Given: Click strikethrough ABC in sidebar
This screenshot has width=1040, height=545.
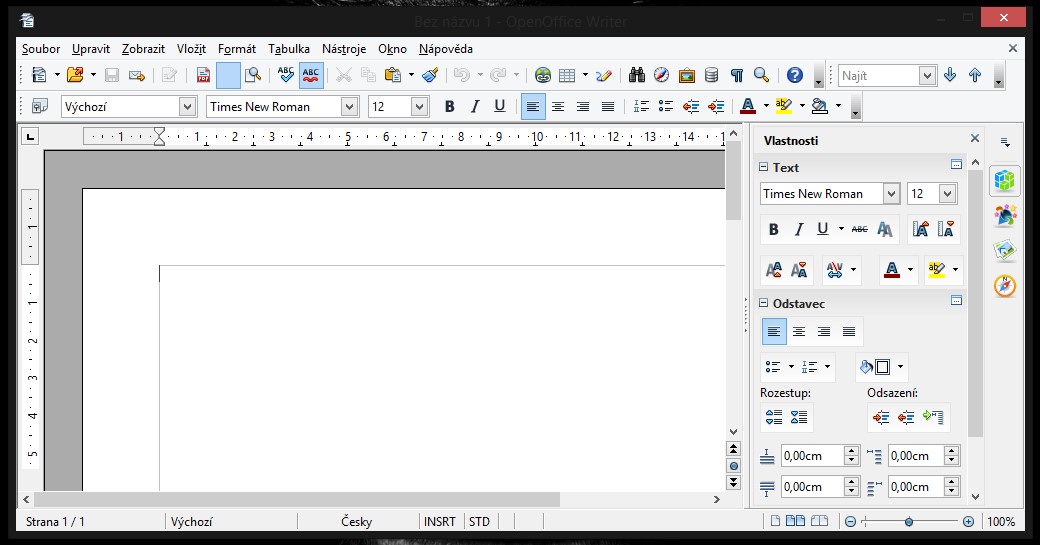Looking at the screenshot, I should (x=860, y=229).
